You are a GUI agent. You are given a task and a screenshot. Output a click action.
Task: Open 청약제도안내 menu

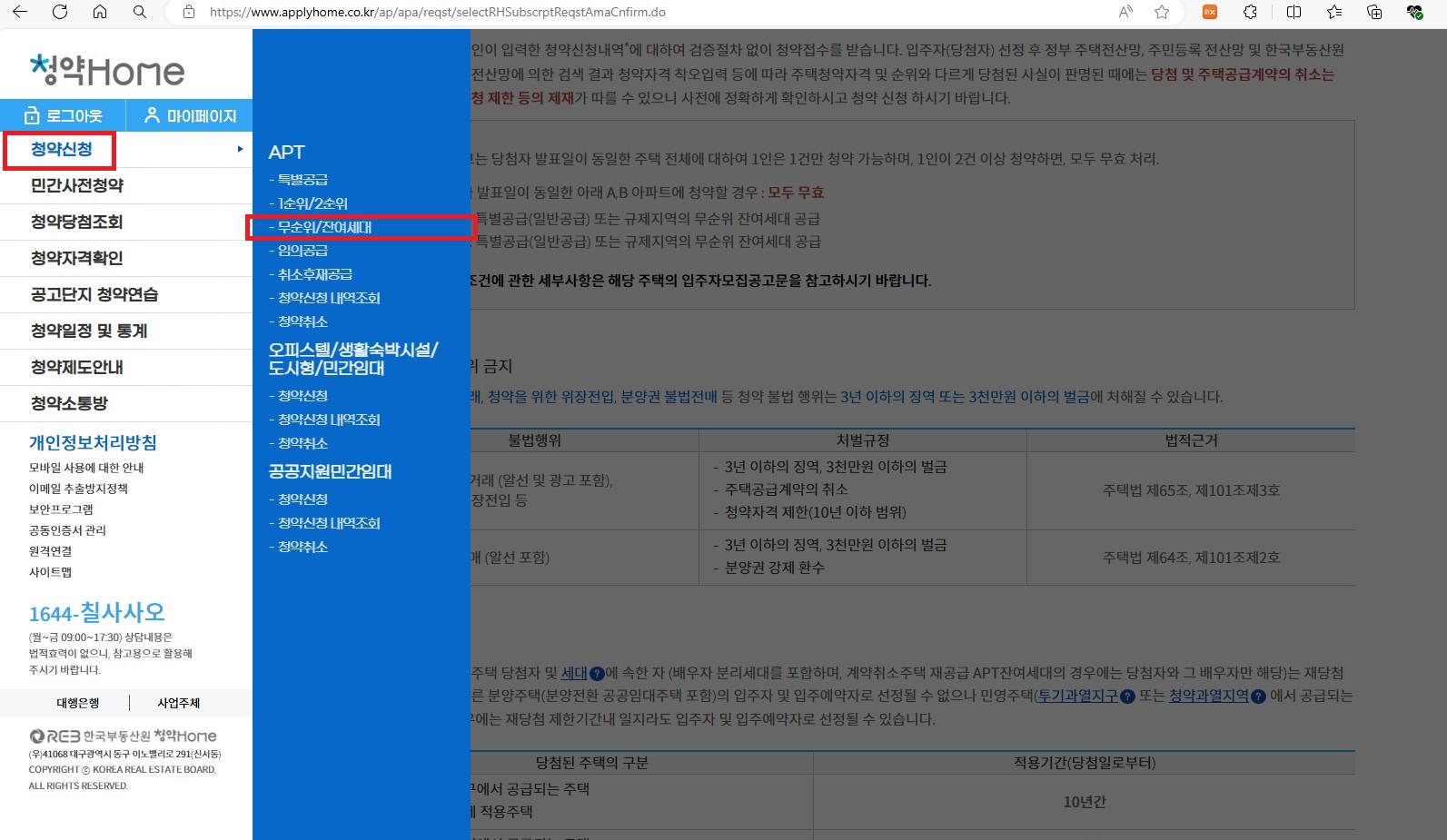pyautogui.click(x=77, y=367)
